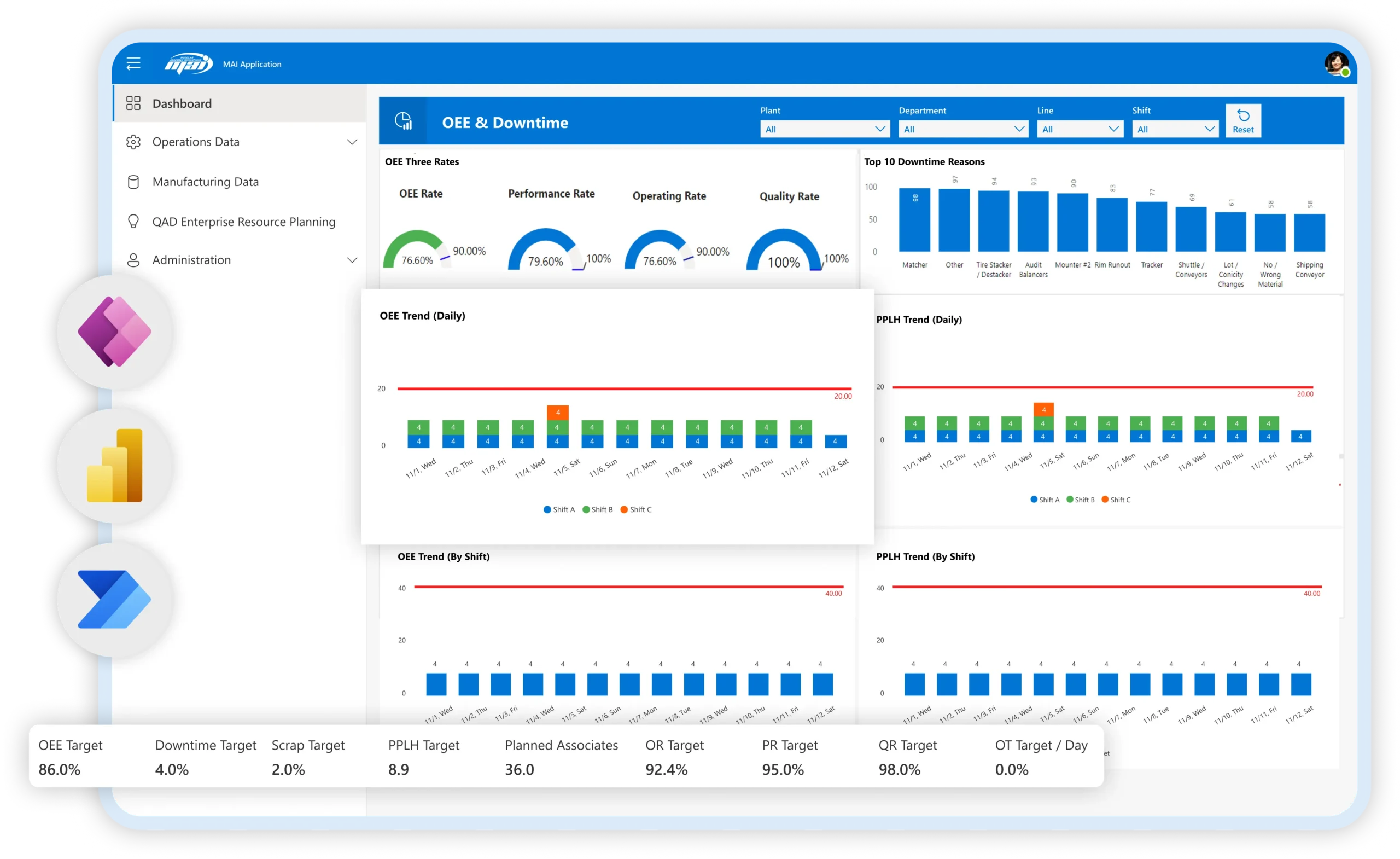Click the OEE & Downtime chart icon
The width and height of the screenshot is (1400, 859).
pos(404,121)
